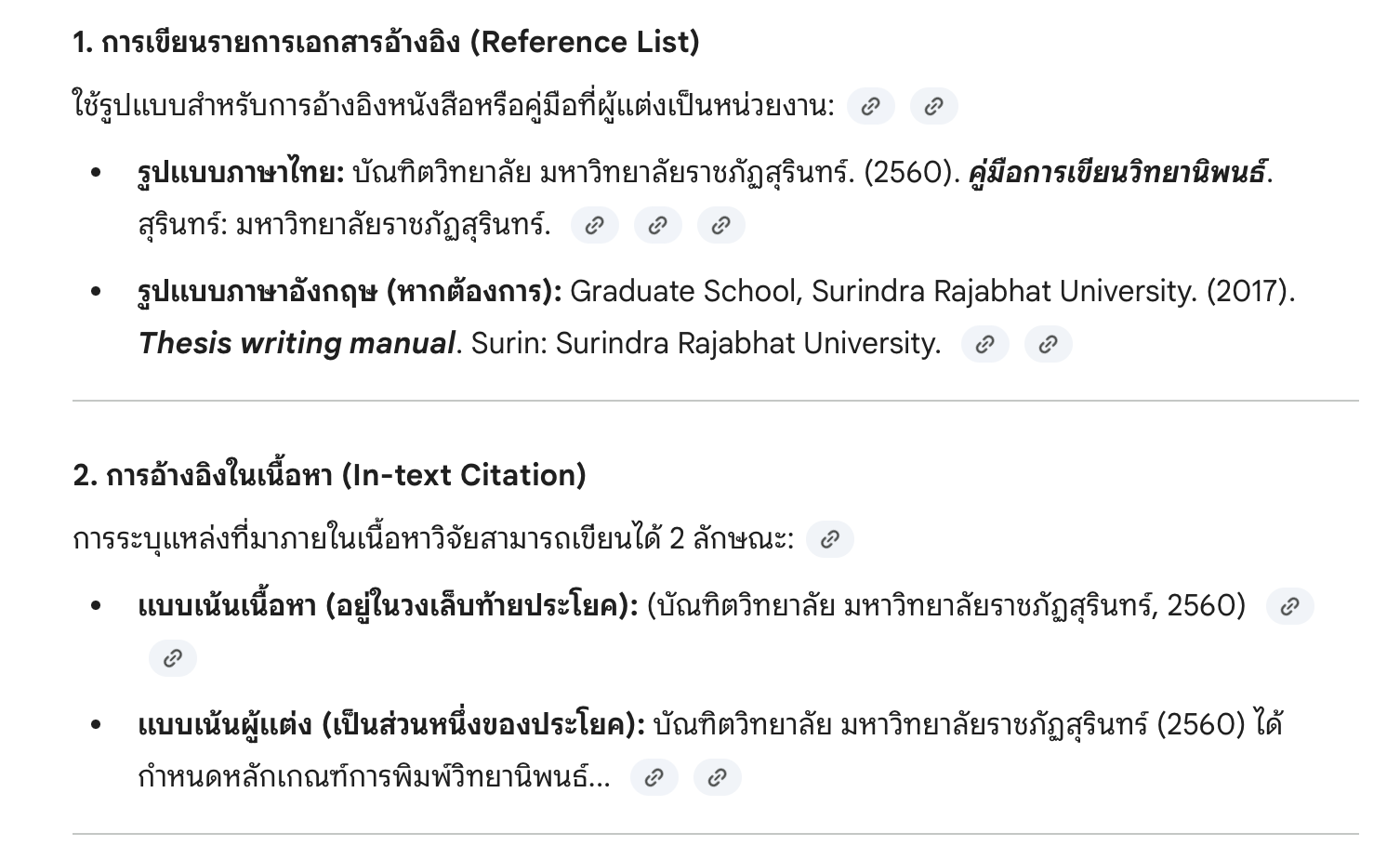Open last source link after 'สุรินทร์: มหาวิทยาลัยราชภัฏสุรินทร์.'
Screen dimensions: 1400x859
(721, 225)
